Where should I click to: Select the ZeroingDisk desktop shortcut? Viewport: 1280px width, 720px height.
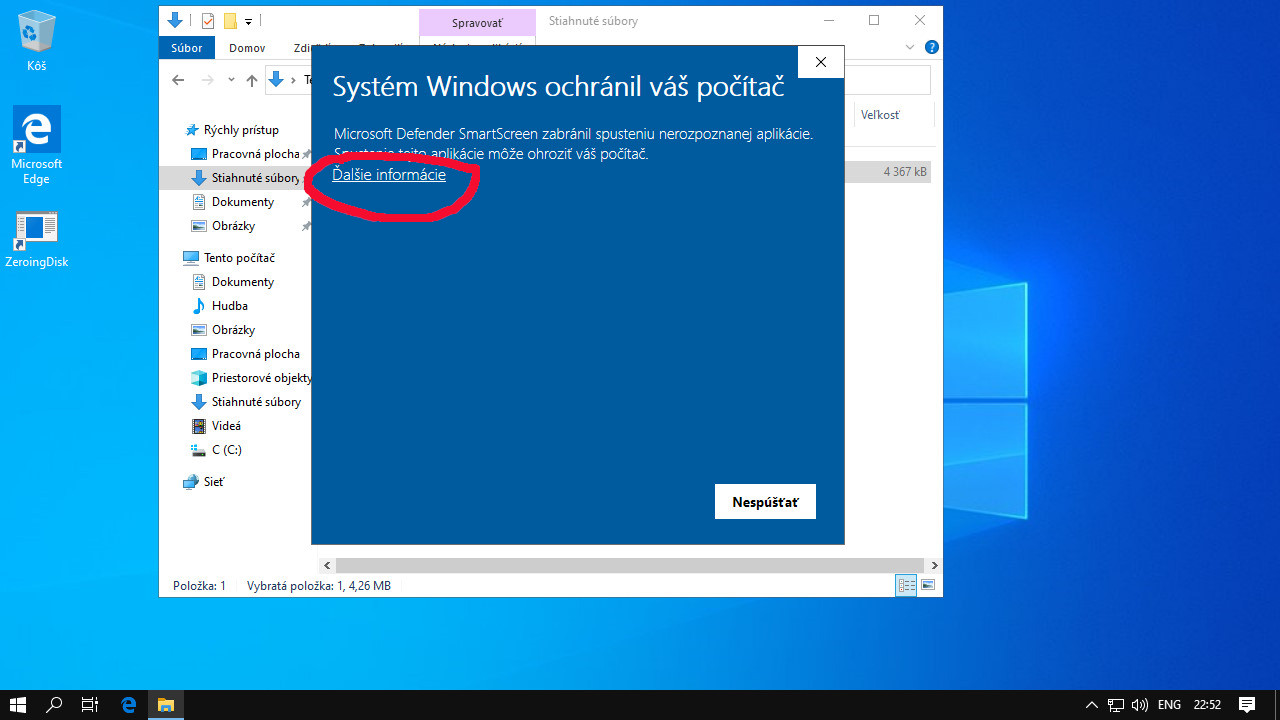tap(37, 238)
